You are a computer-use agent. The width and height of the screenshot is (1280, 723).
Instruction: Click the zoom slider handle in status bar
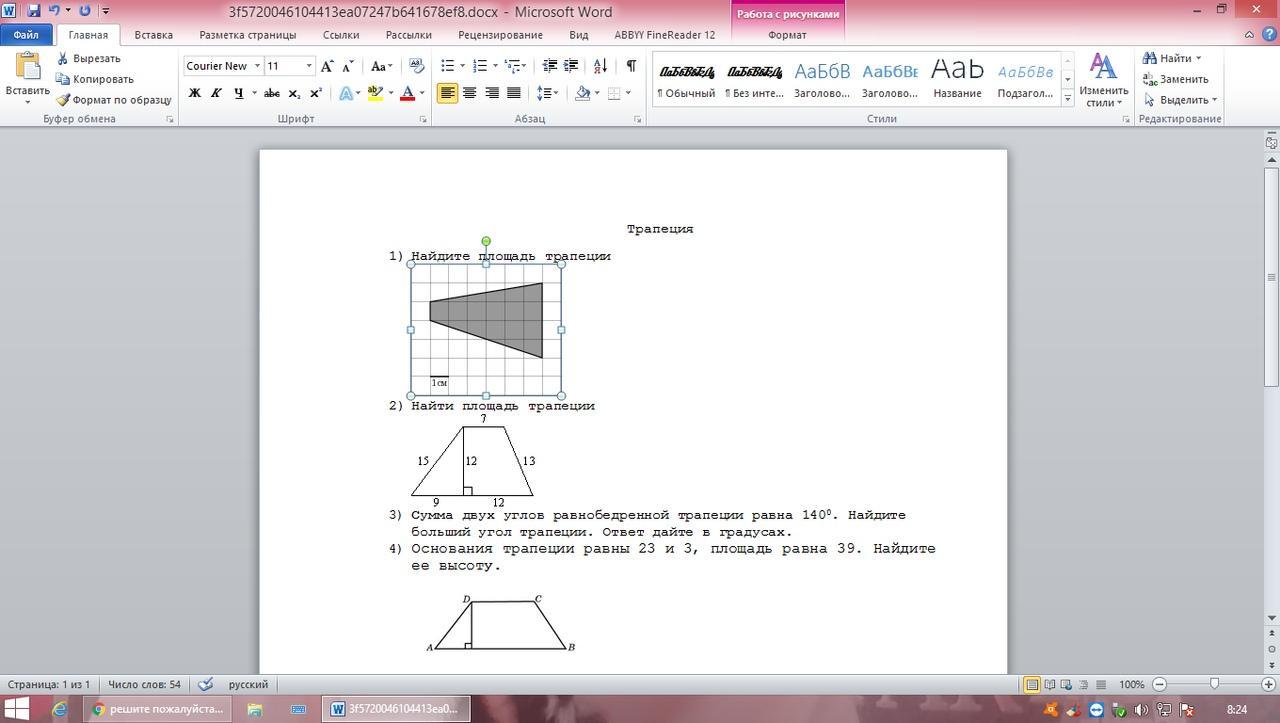[x=1214, y=684]
